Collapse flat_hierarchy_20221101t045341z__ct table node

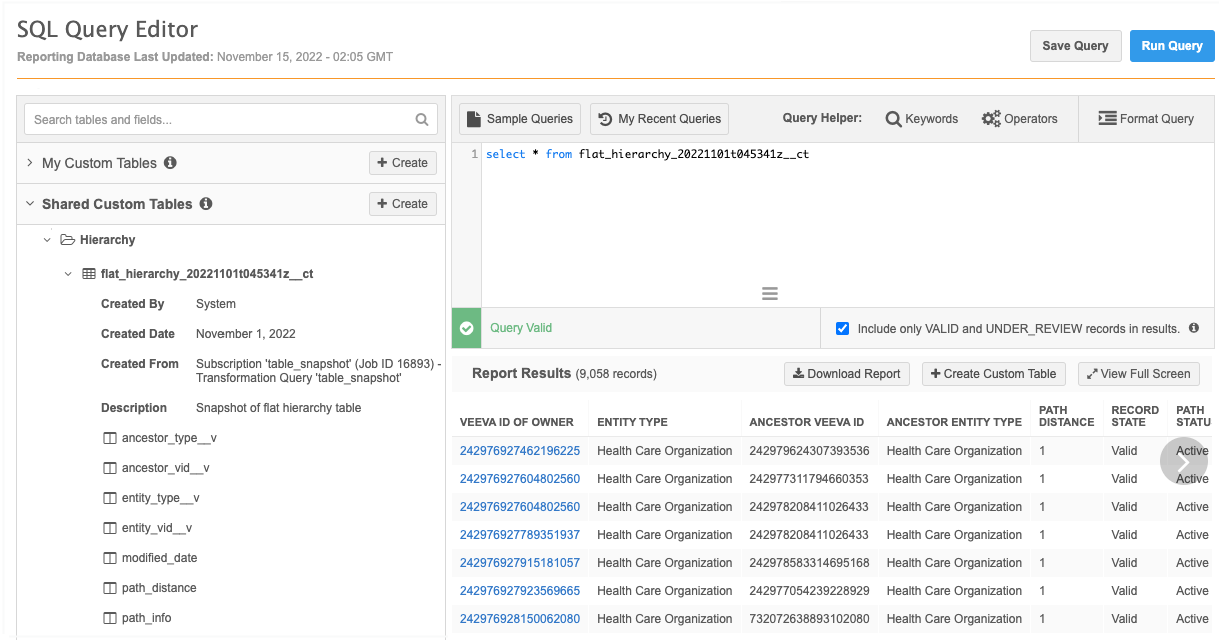68,274
